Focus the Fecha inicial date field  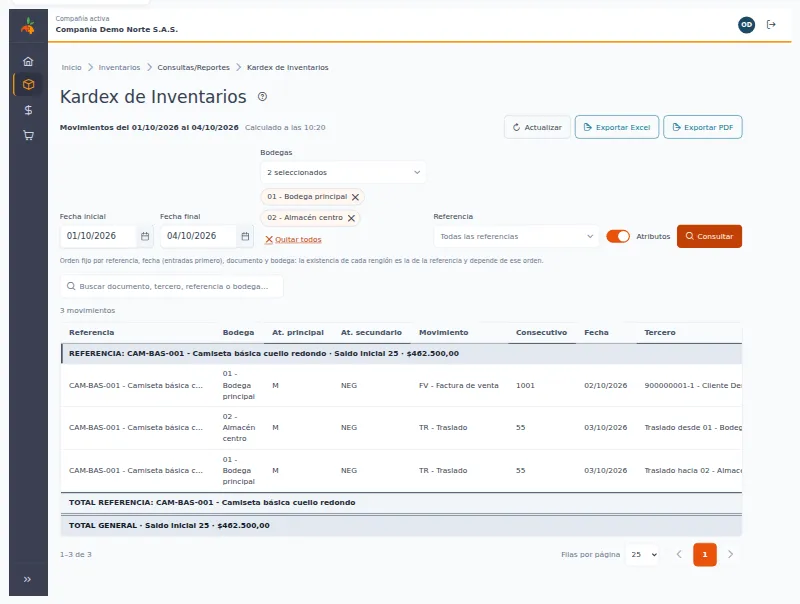97,236
